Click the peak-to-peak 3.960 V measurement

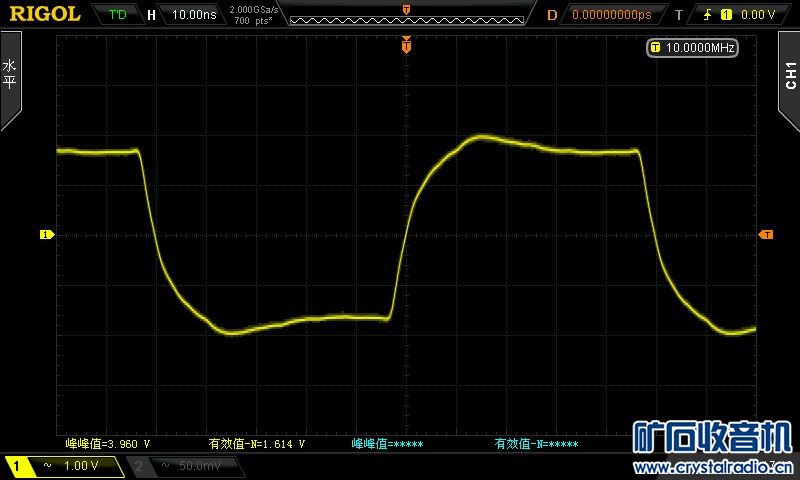[108, 444]
